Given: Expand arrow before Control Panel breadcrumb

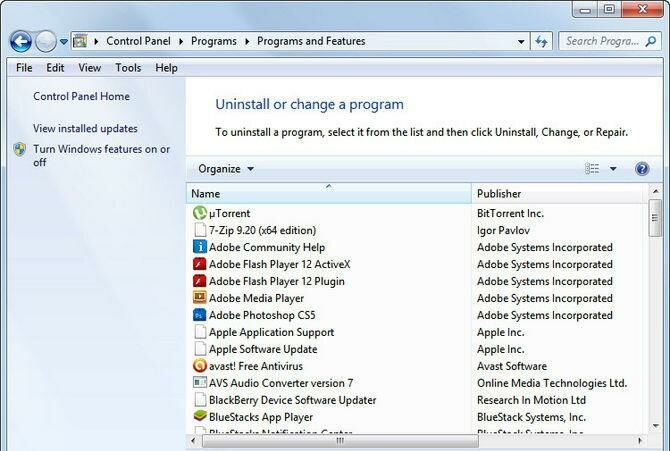Looking at the screenshot, I should click(x=96, y=41).
